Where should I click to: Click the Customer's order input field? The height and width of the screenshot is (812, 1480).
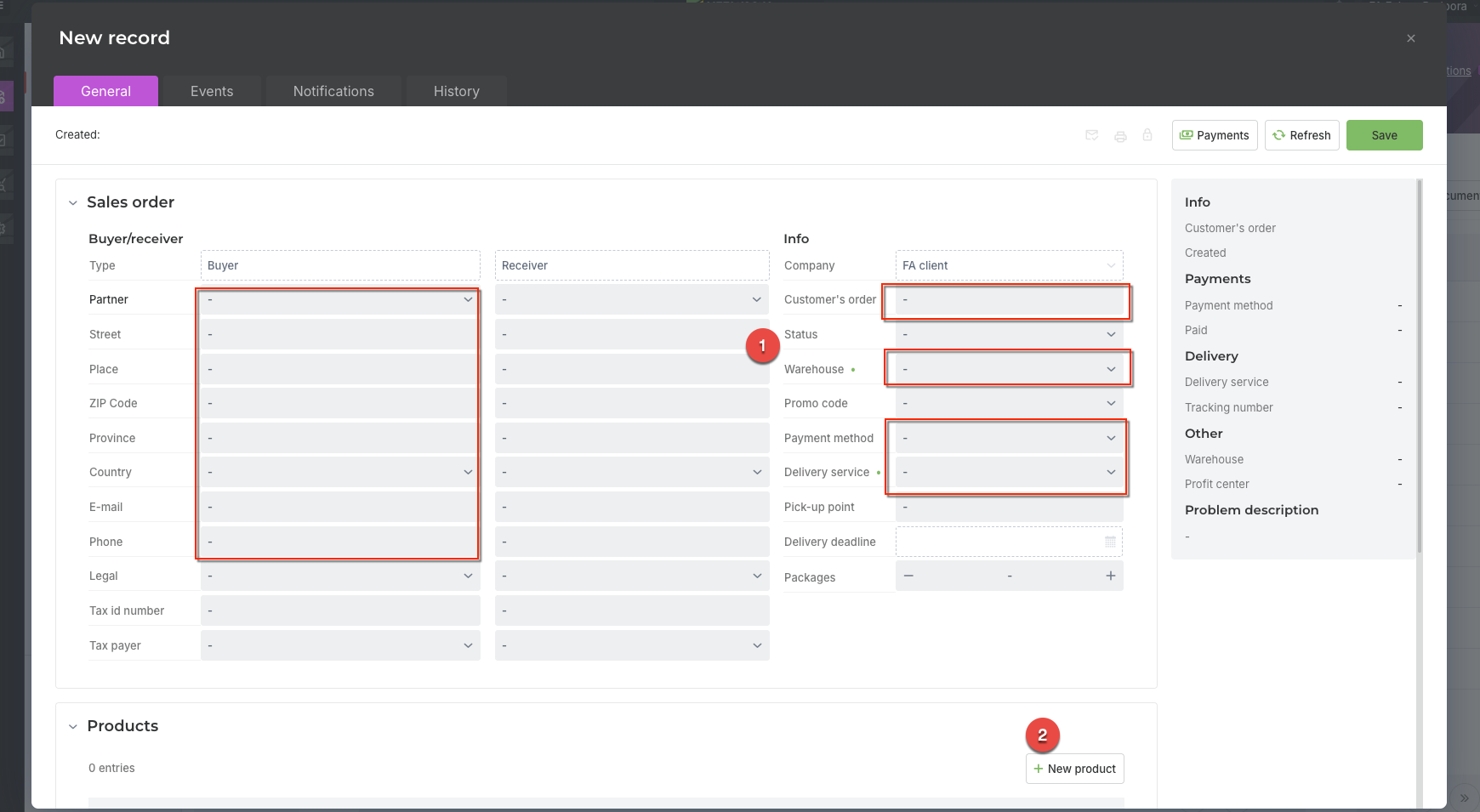coord(1009,299)
